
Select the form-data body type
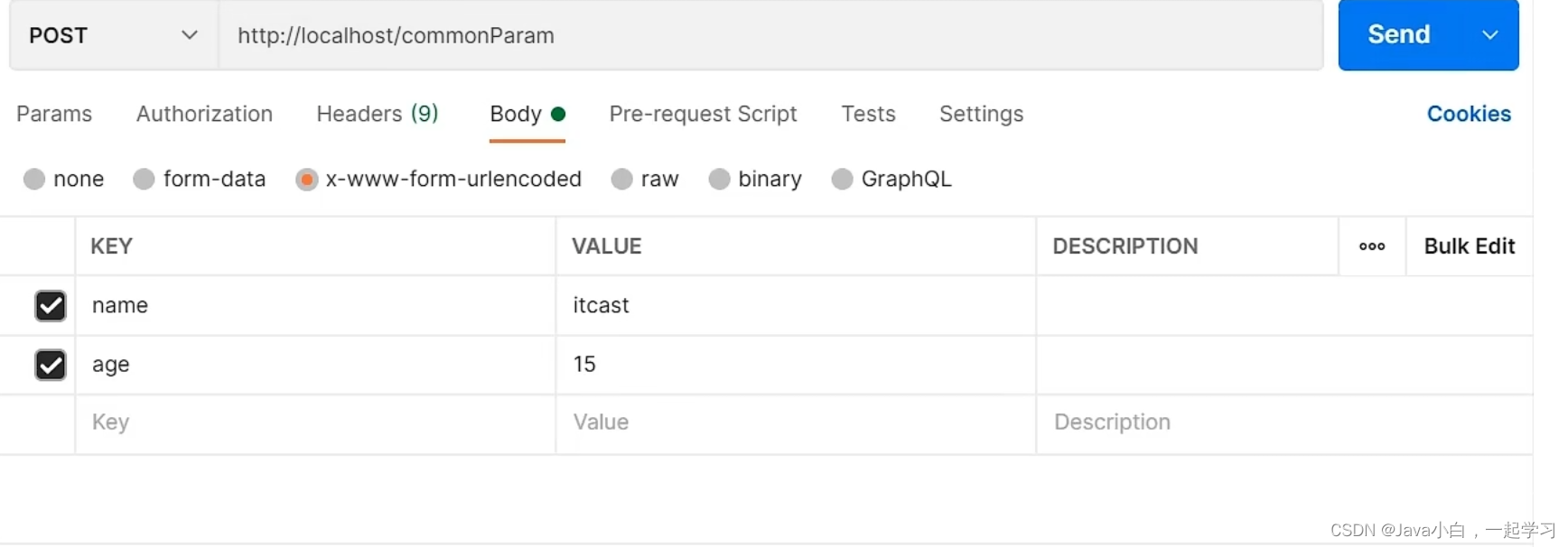(x=145, y=180)
